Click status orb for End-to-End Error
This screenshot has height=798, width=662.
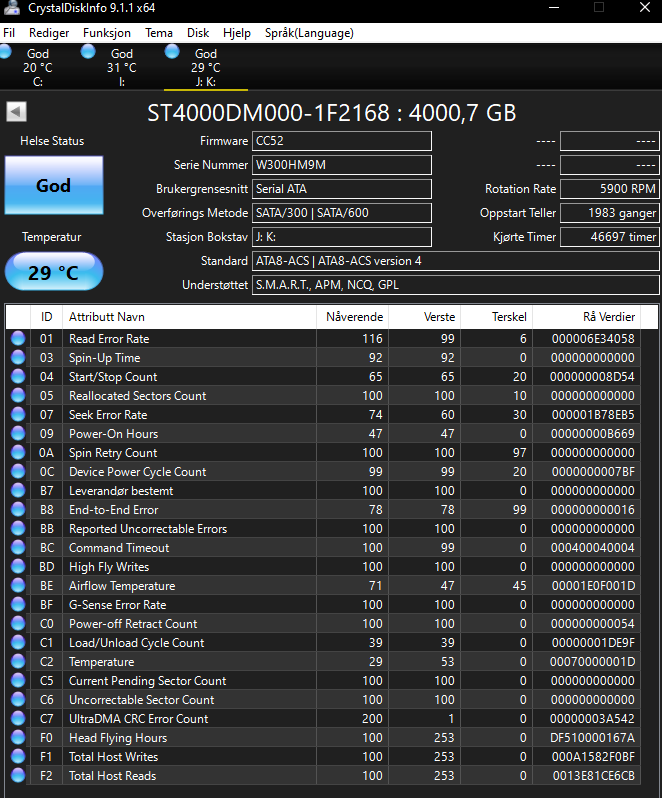[x=18, y=509]
